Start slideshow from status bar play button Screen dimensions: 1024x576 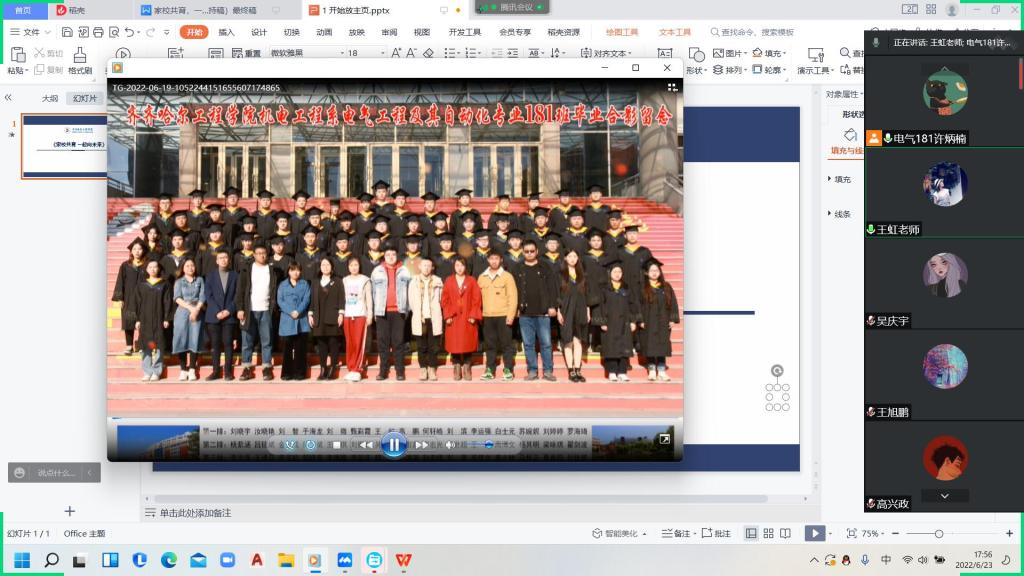[x=815, y=534]
